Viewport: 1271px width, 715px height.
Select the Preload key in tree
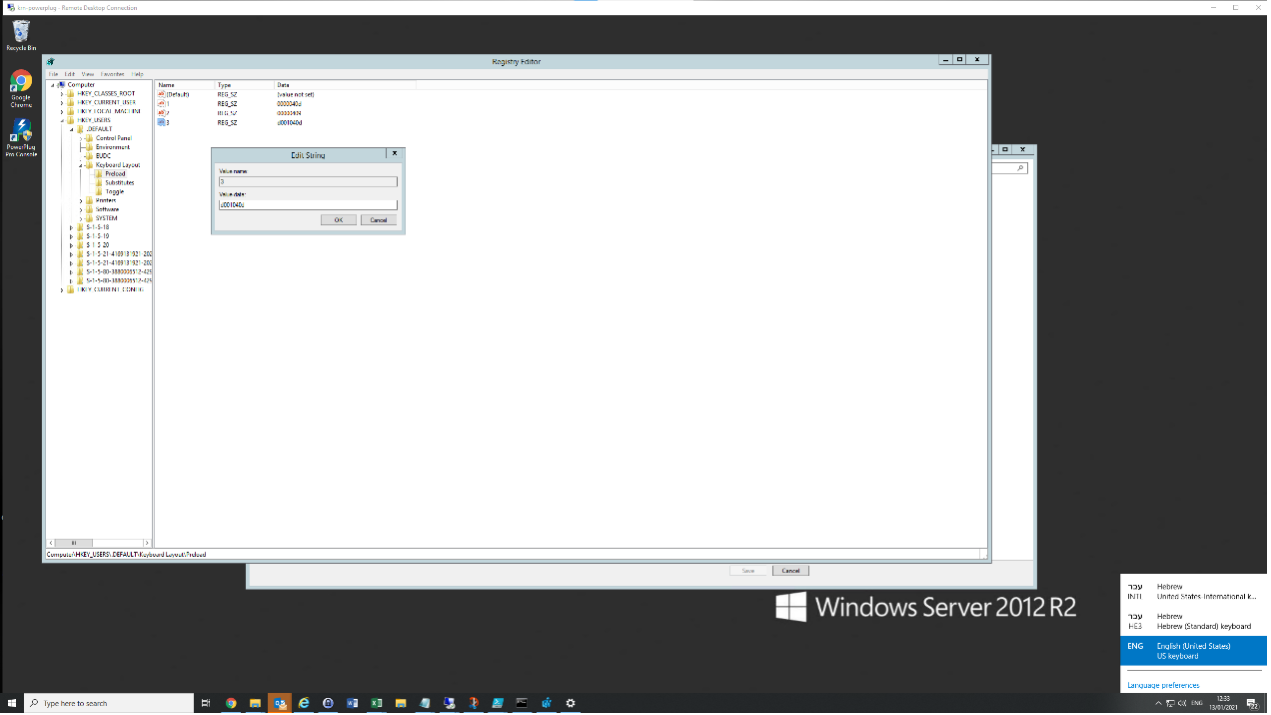coord(115,174)
